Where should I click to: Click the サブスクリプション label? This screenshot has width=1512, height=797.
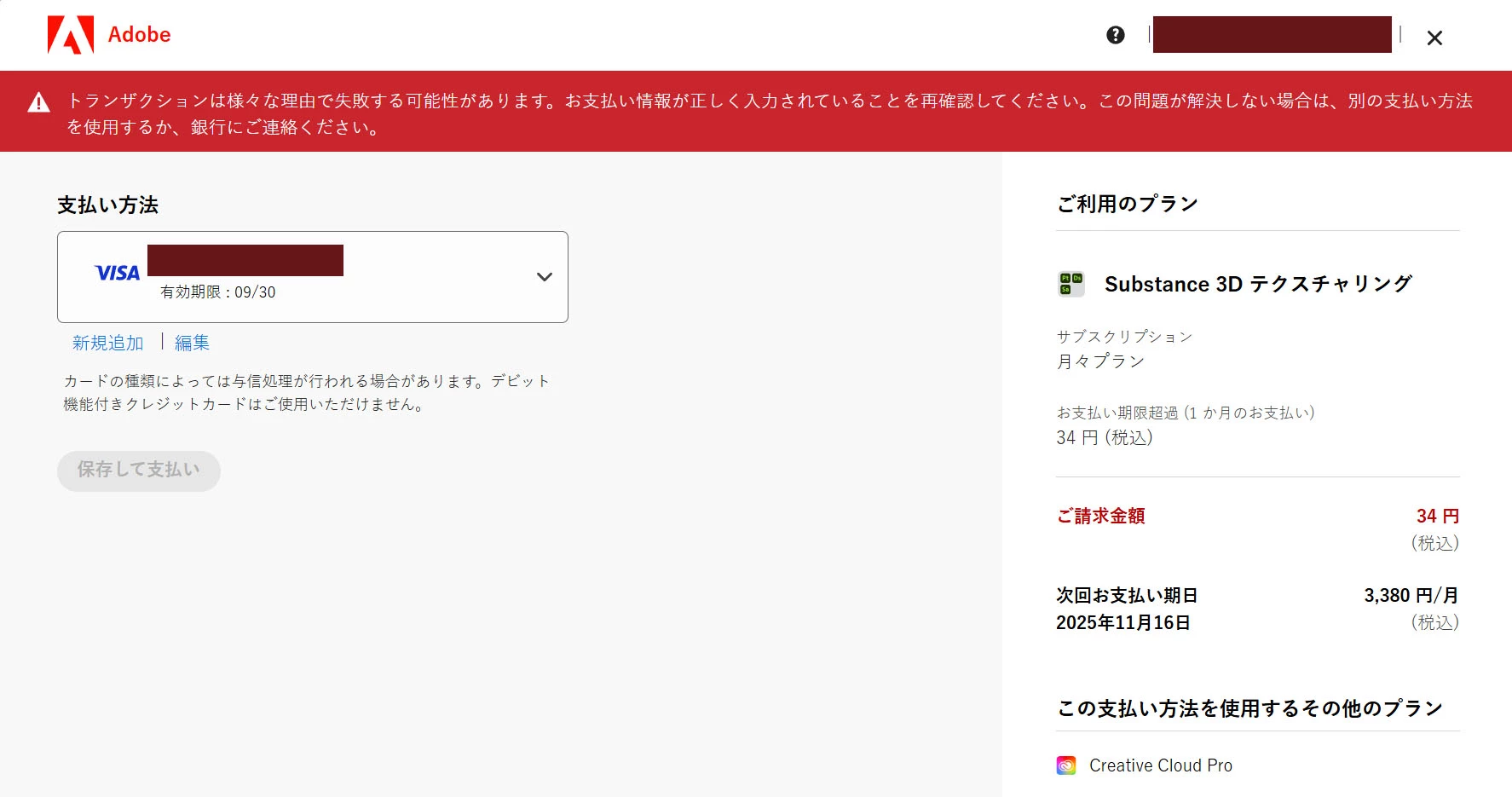point(1124,337)
